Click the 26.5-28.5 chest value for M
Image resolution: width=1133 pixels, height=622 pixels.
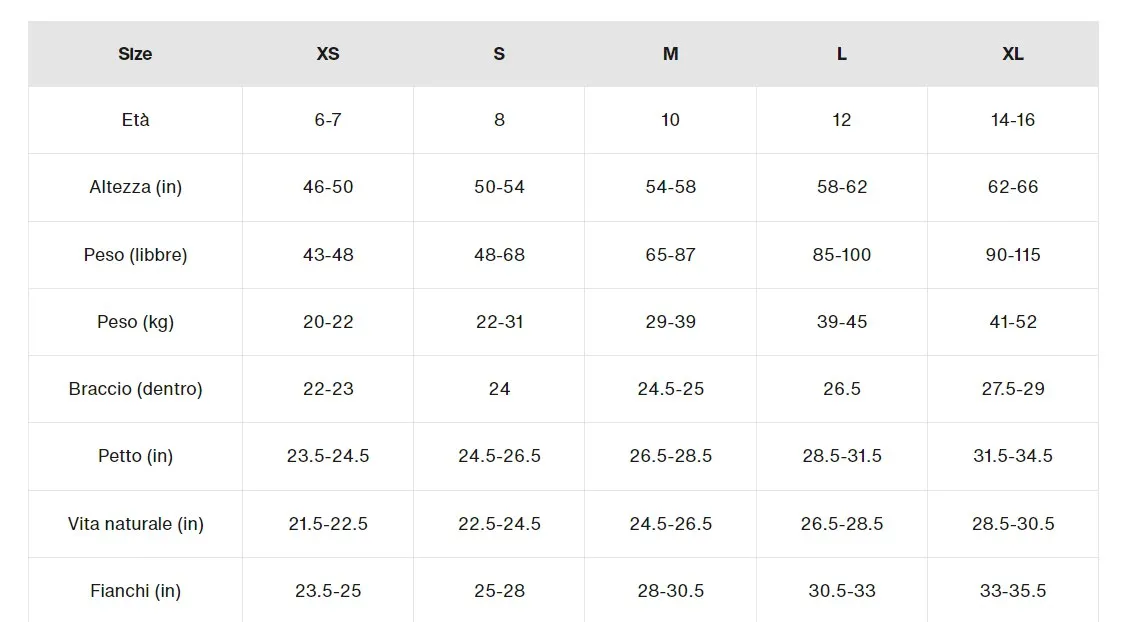click(671, 456)
